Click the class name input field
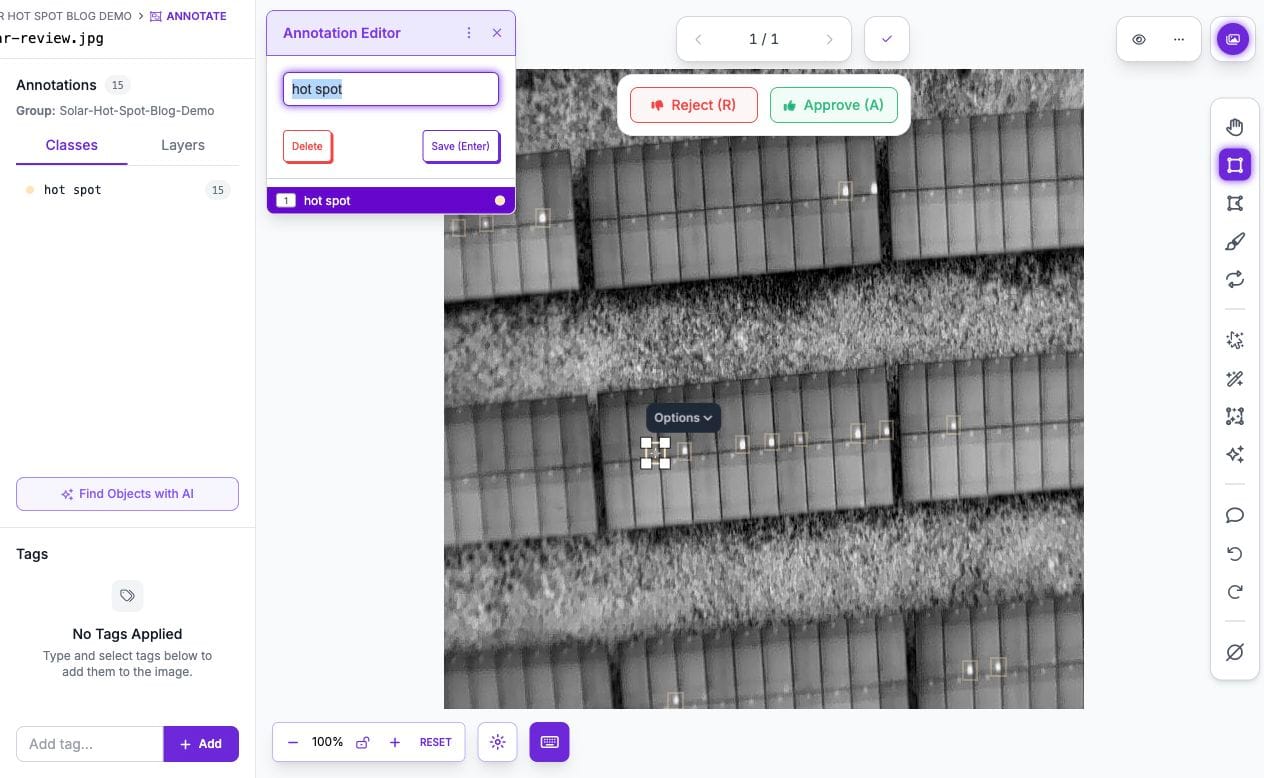 pyautogui.click(x=391, y=89)
